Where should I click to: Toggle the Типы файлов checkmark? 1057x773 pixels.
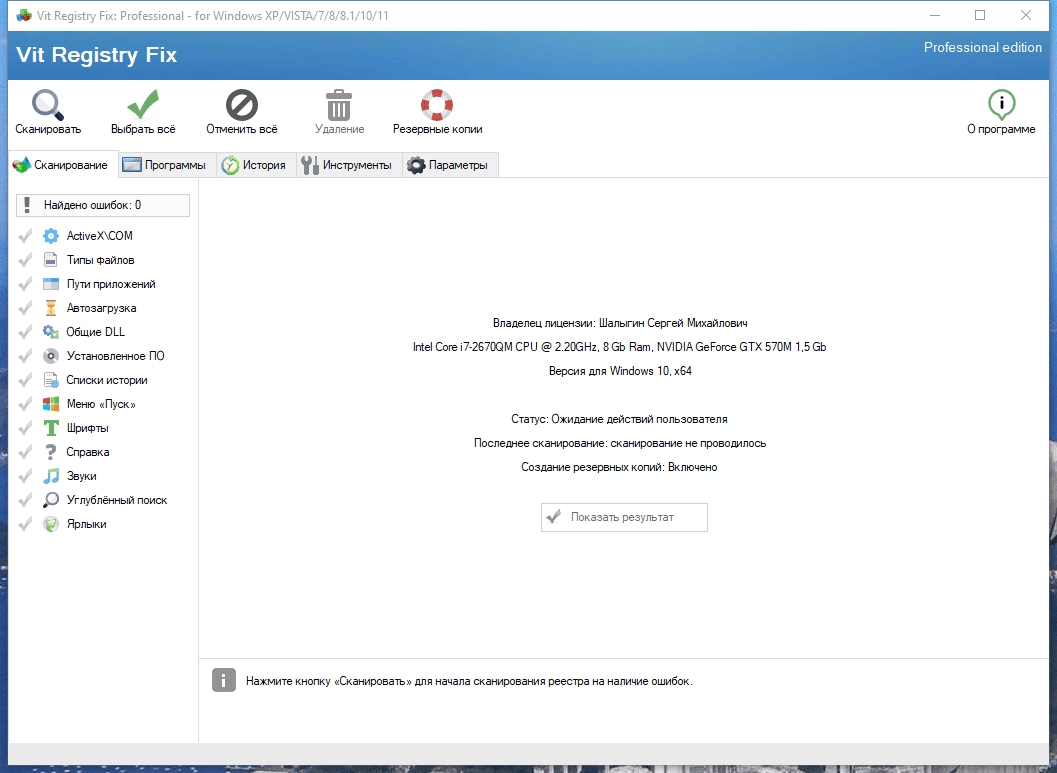[x=25, y=260]
